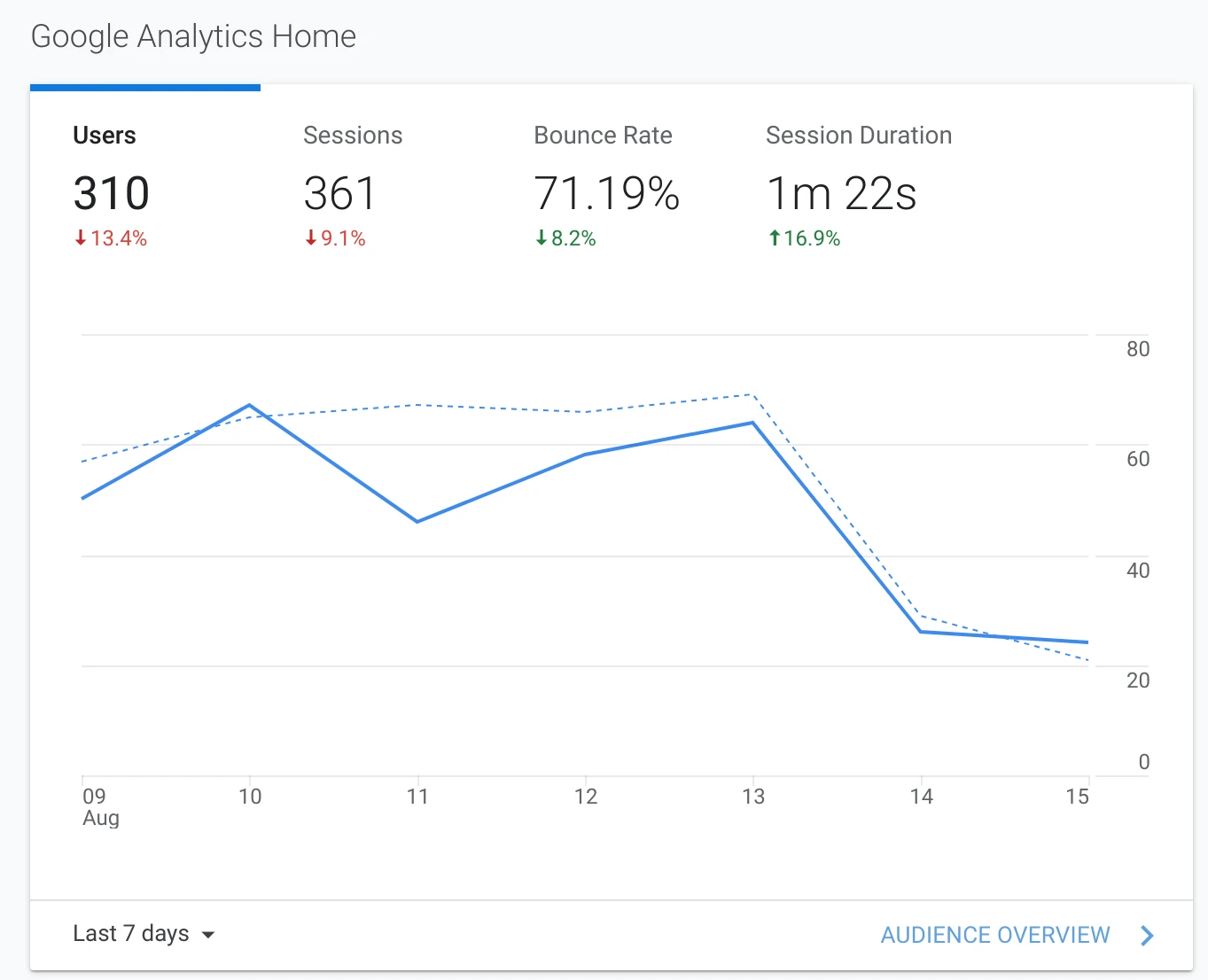Screen dimensions: 1208x980
Task: Open the Last 7 days date range selector
Action: click(131, 933)
